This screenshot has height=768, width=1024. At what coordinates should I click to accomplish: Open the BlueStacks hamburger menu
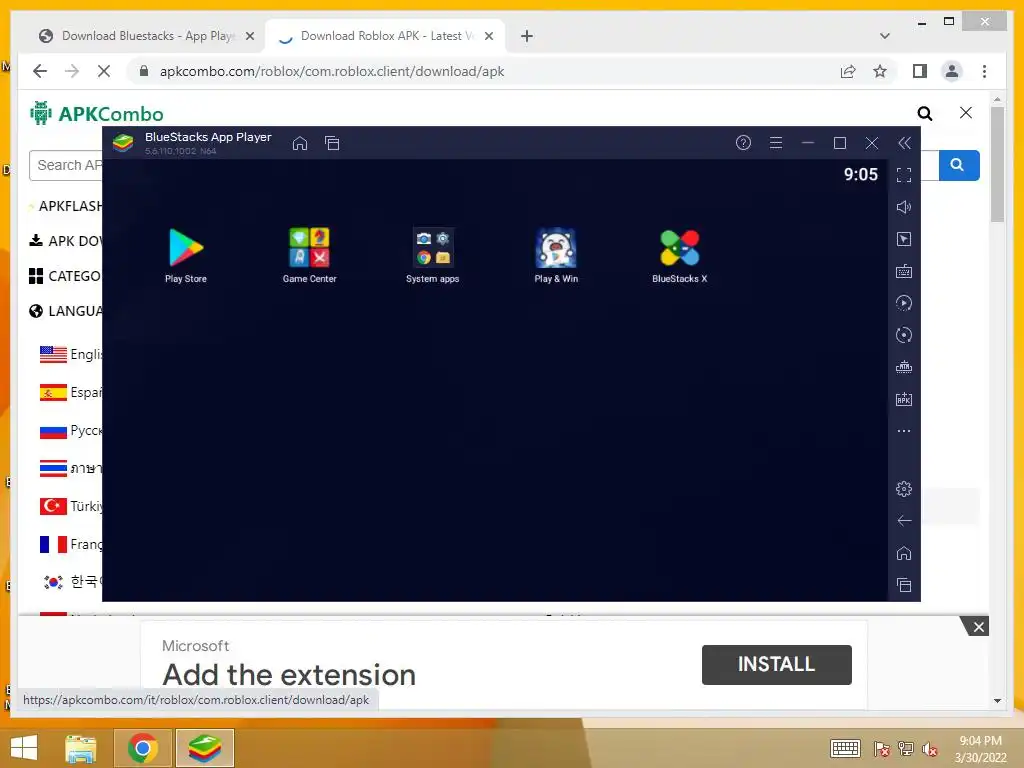(x=776, y=142)
